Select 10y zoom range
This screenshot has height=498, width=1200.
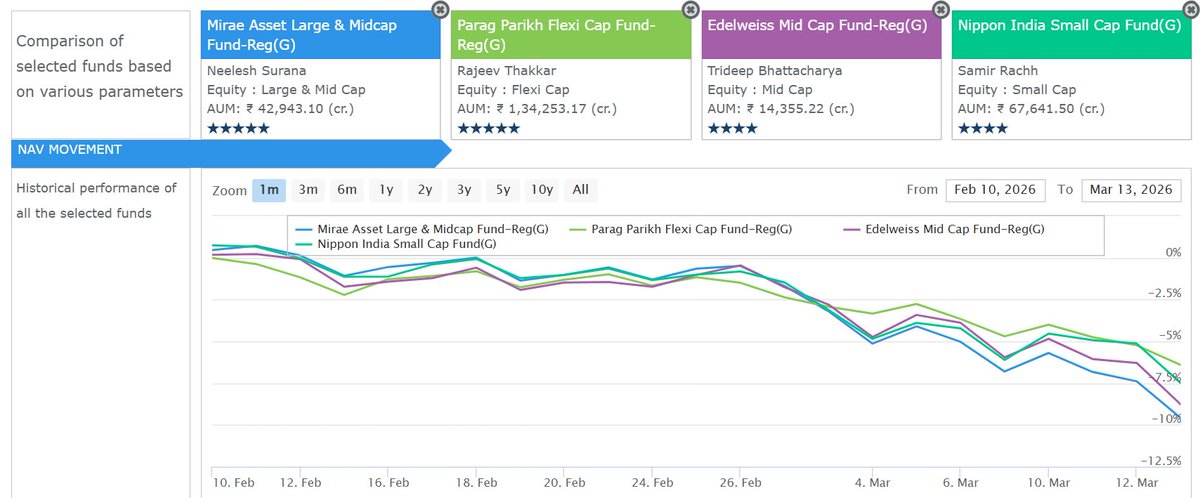(x=542, y=190)
